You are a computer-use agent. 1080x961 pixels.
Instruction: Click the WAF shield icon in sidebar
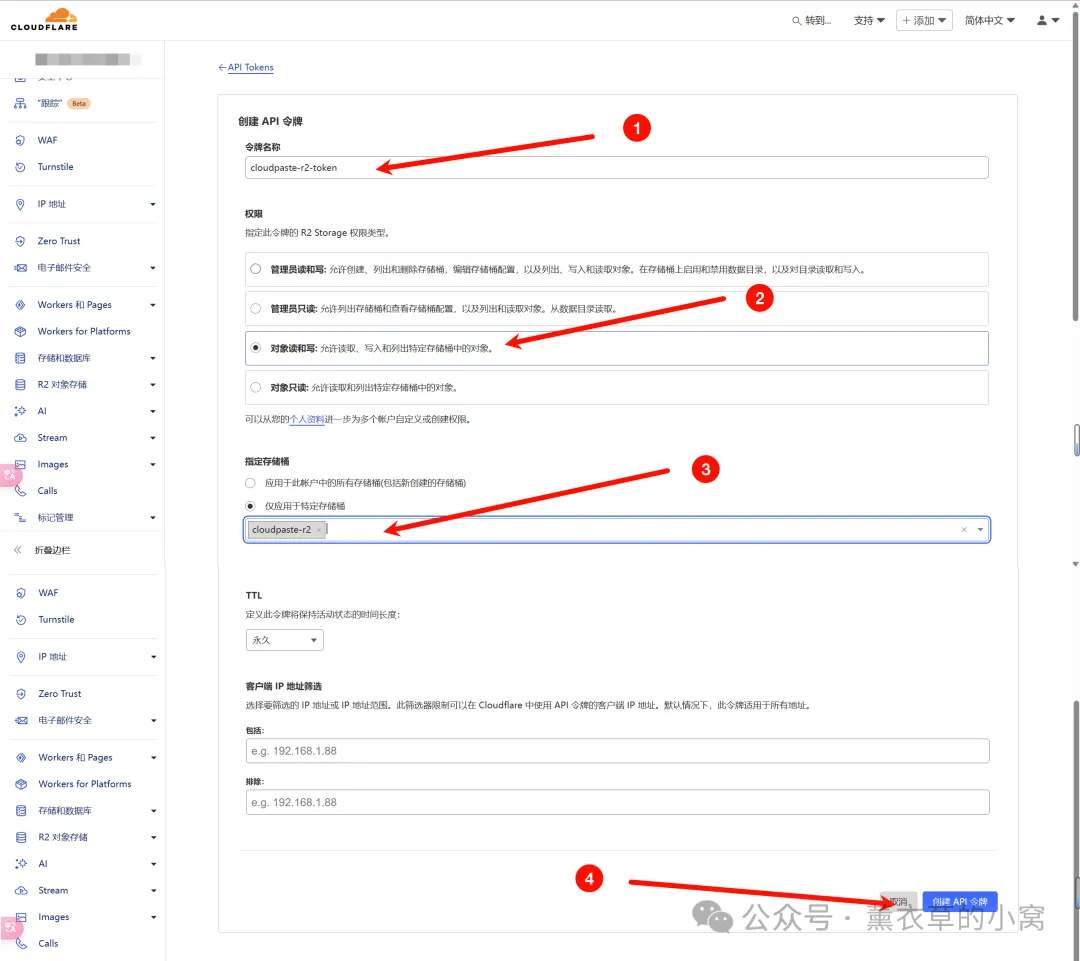click(x=20, y=140)
